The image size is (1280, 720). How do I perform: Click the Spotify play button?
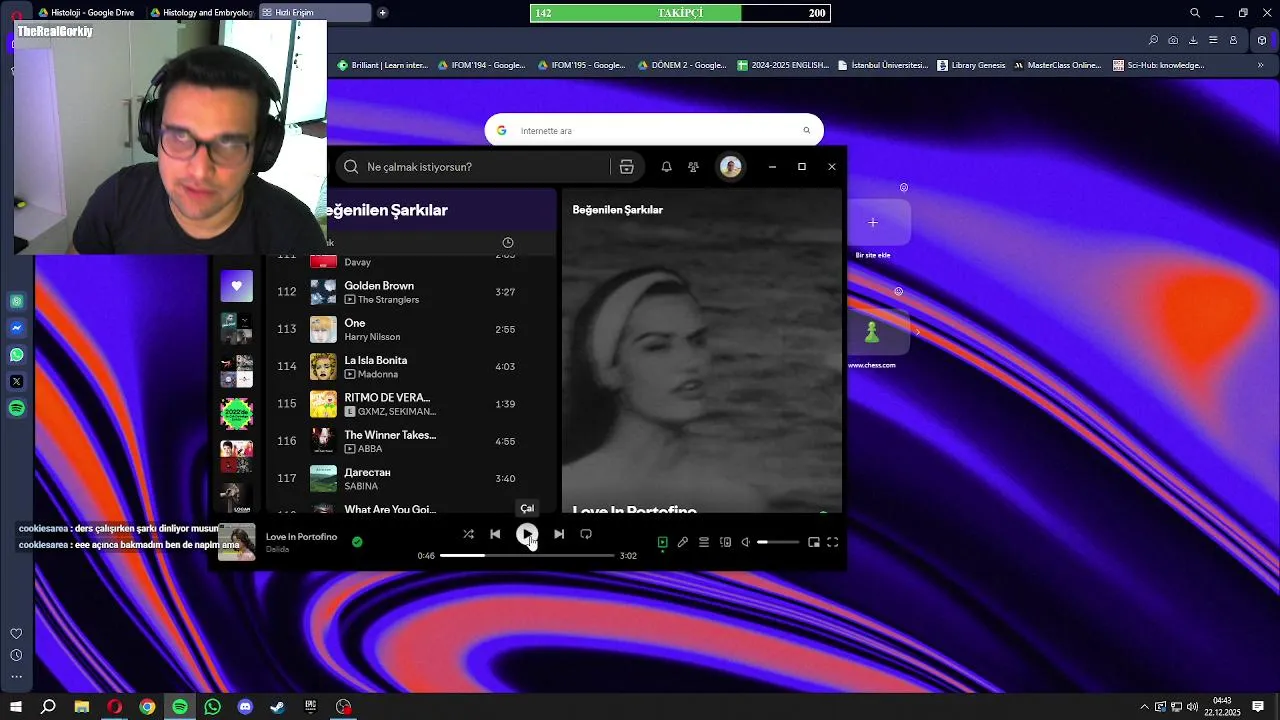coord(527,534)
